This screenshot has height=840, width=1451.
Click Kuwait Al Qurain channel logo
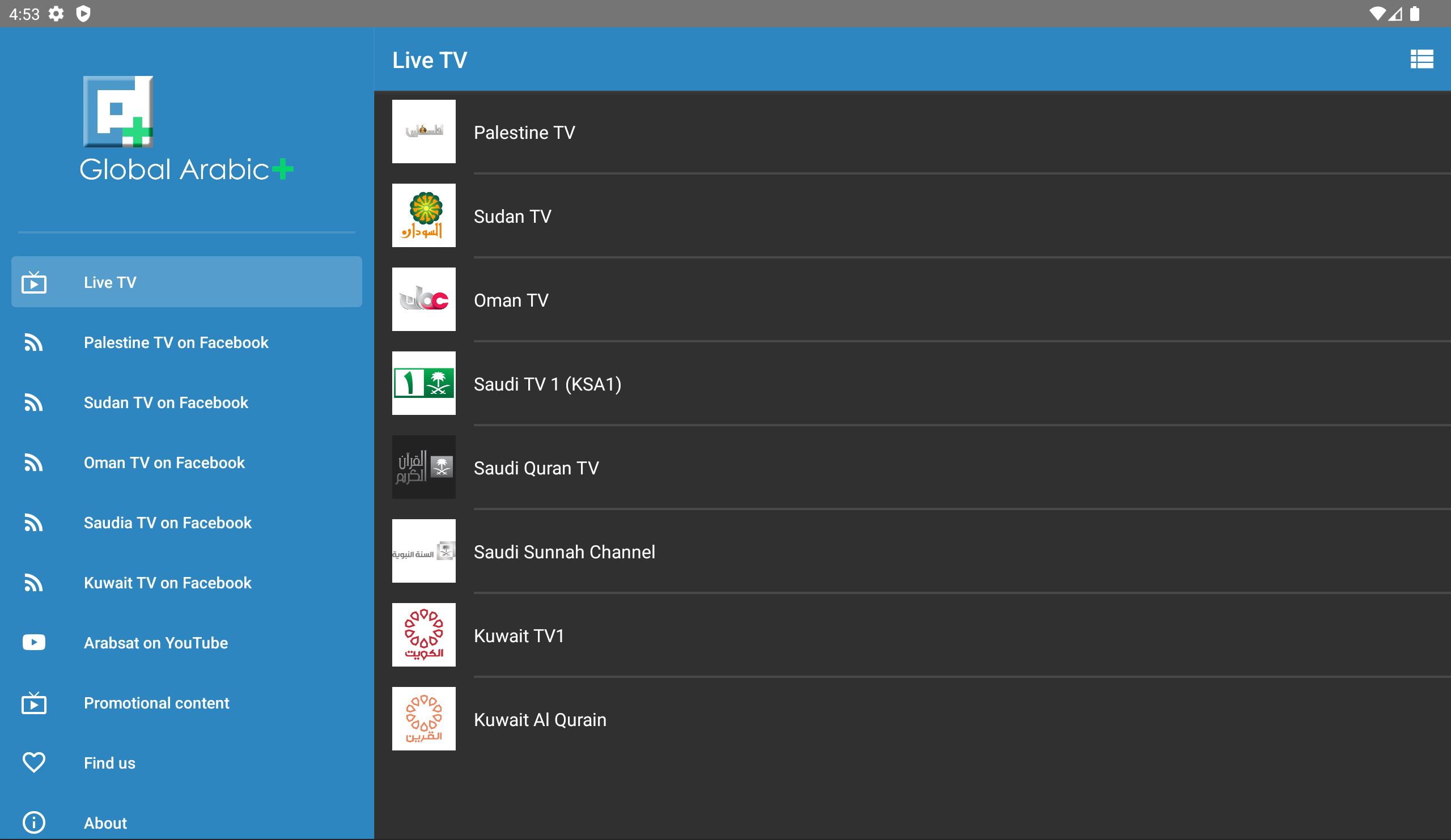point(424,719)
